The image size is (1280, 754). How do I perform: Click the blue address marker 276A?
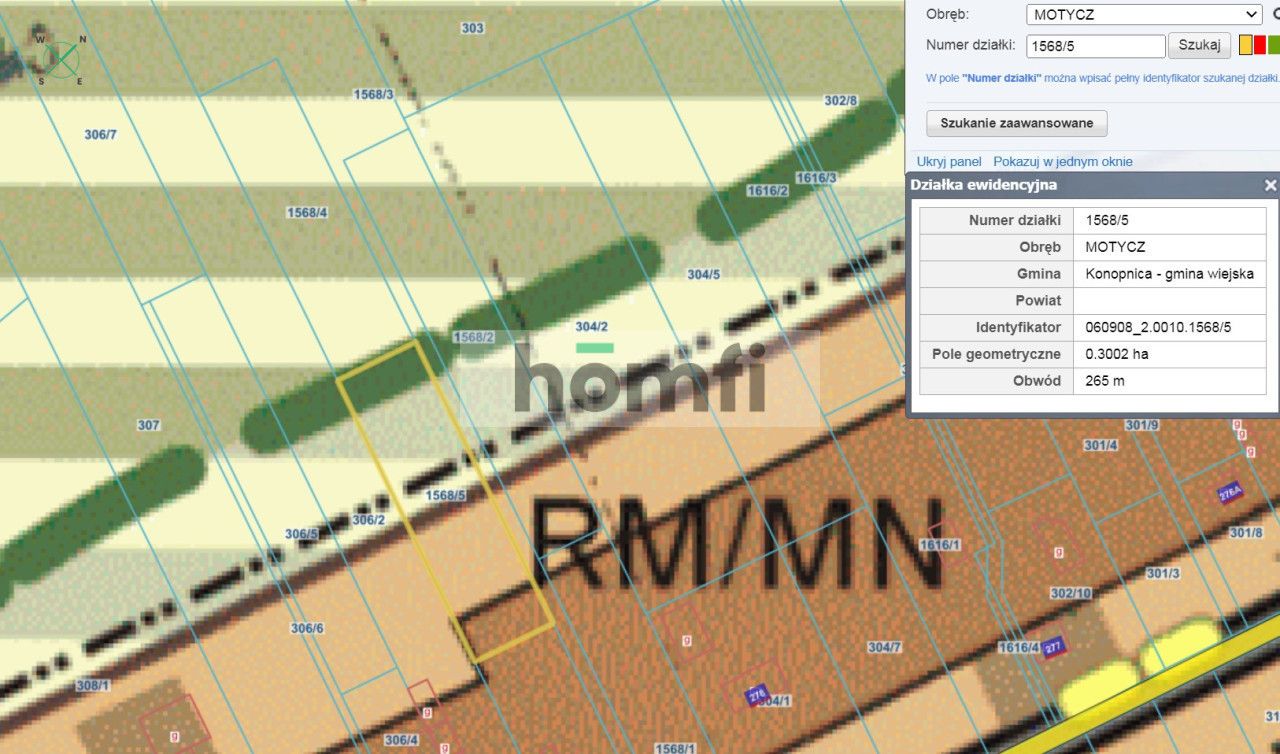point(1230,494)
